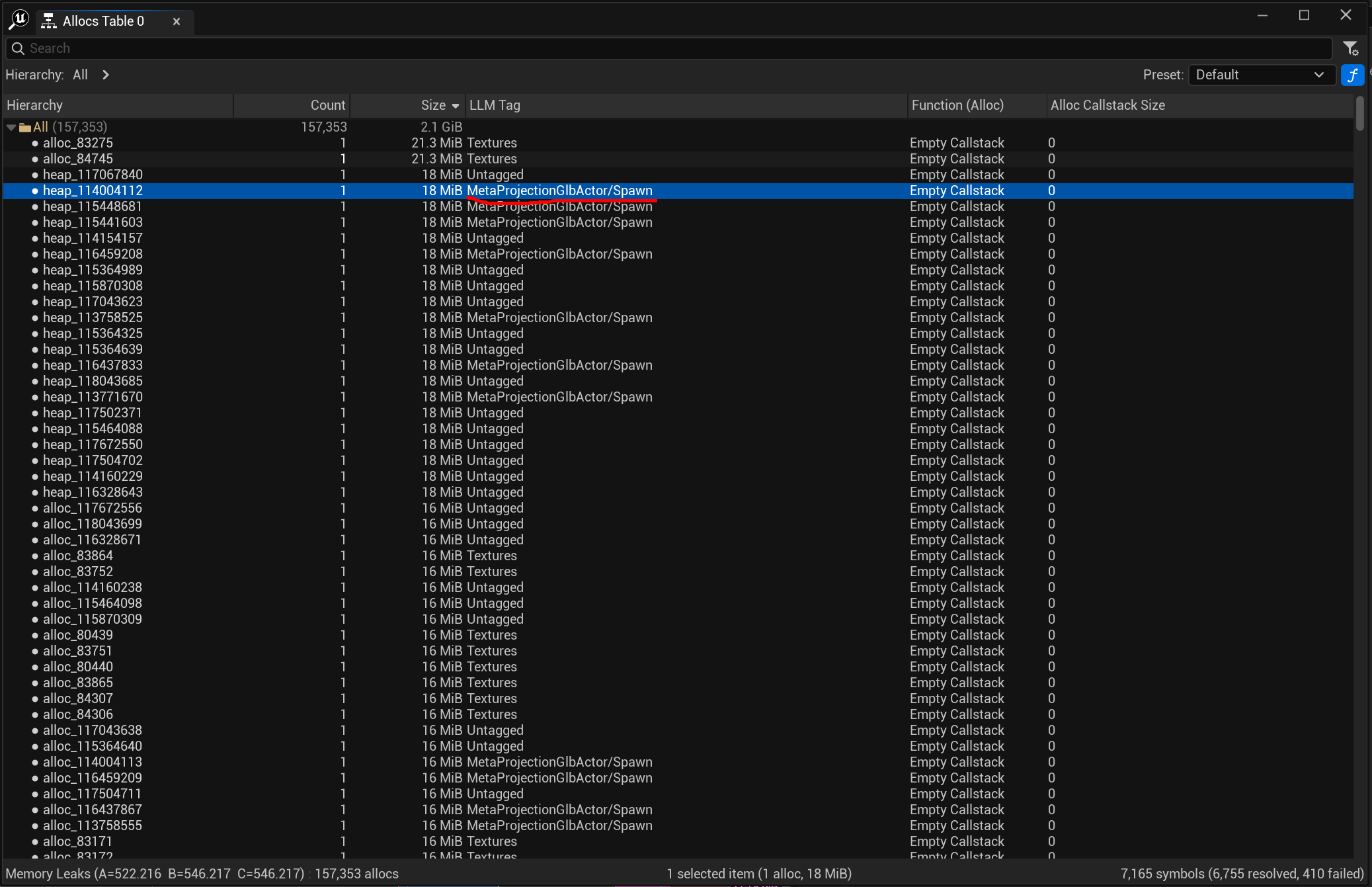Collapse the All root tree node
Image resolution: width=1372 pixels, height=887 pixels.
pos(11,127)
